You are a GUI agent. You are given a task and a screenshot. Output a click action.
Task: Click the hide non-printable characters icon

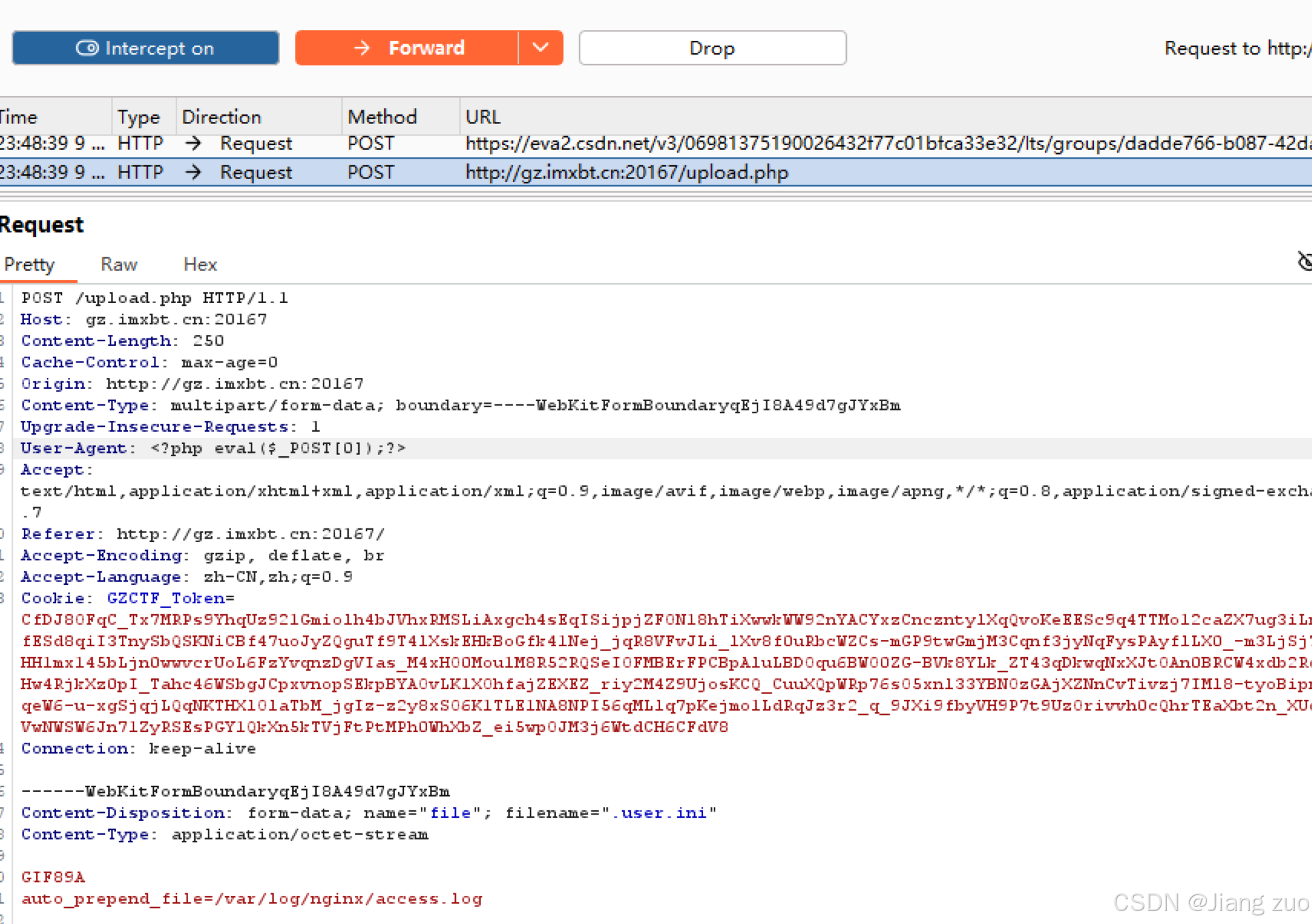tap(1305, 261)
